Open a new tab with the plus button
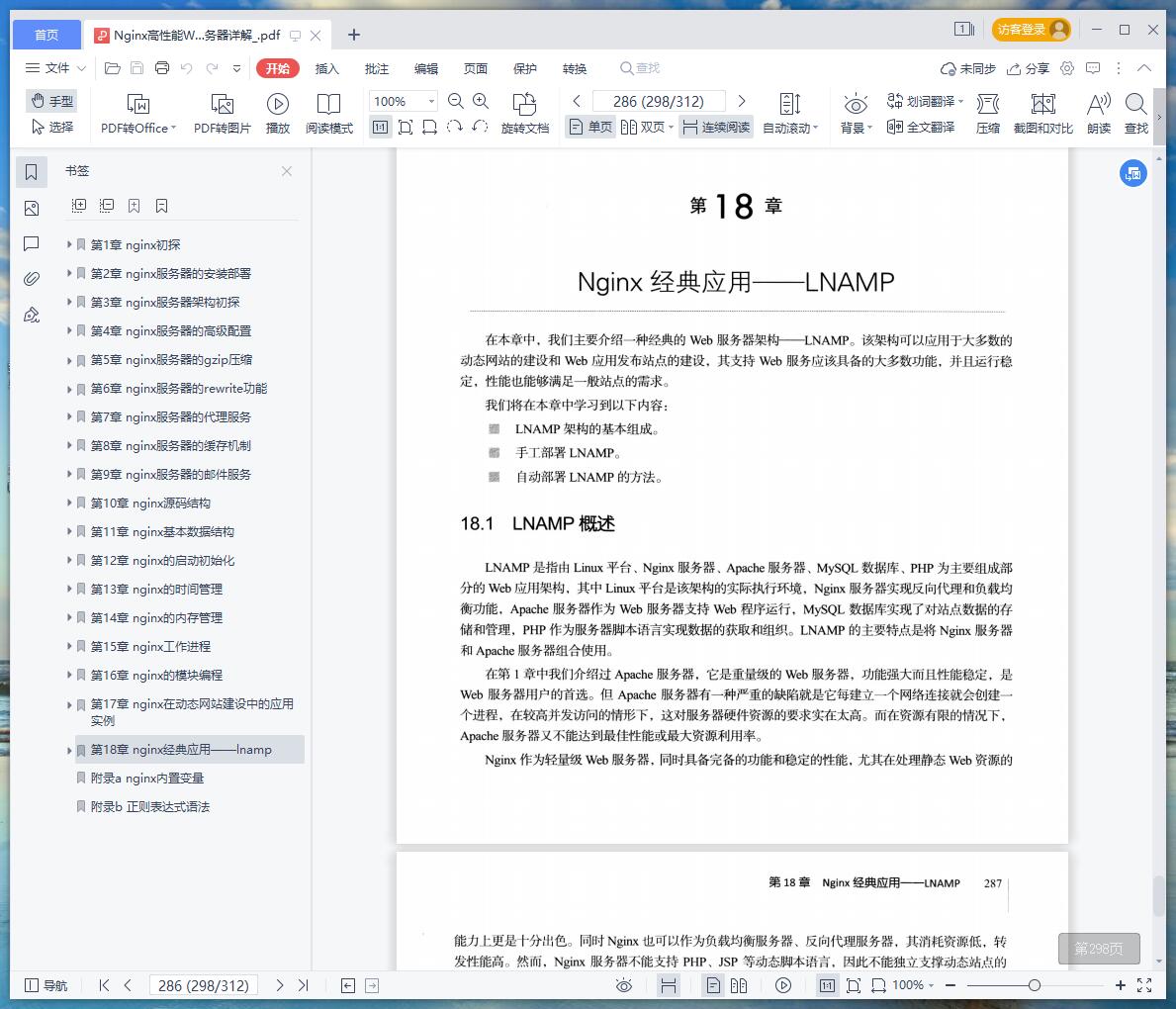Image resolution: width=1176 pixels, height=1009 pixels. point(354,35)
